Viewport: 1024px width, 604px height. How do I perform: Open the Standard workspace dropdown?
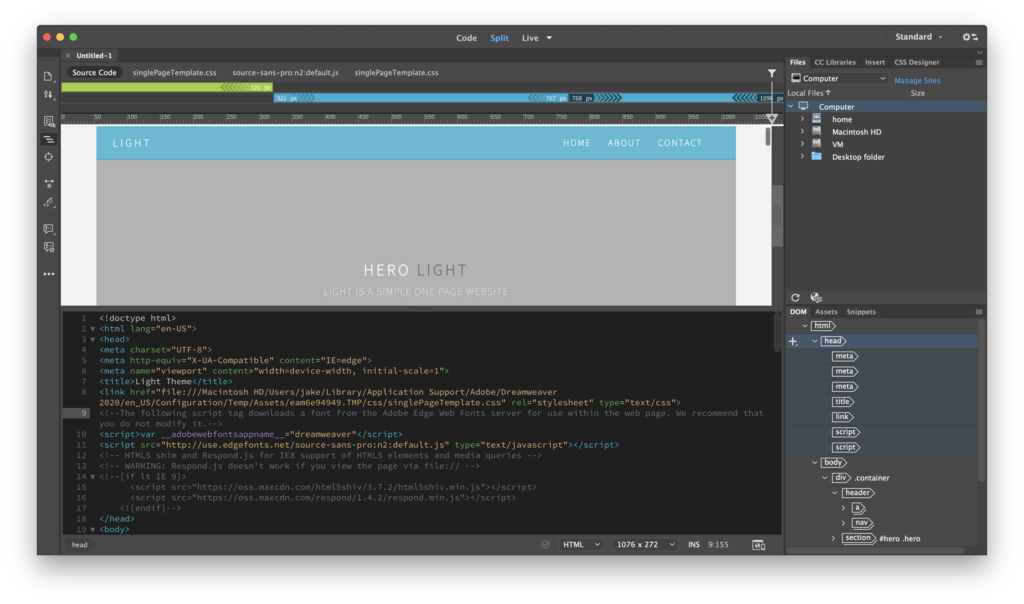[918, 37]
